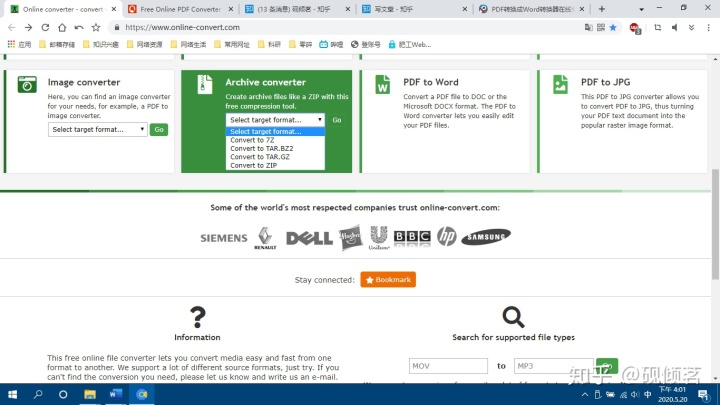Click the Image converter camera icon

pos(27,84)
